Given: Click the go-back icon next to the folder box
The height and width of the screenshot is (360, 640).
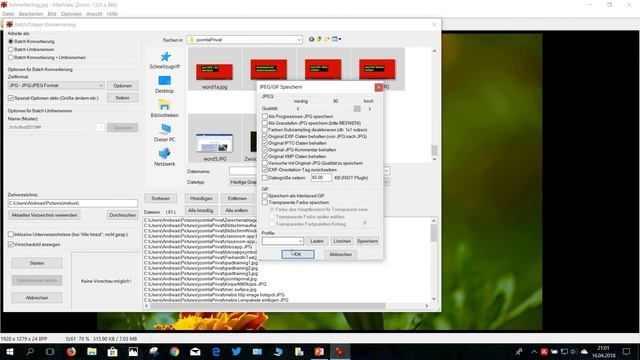Looking at the screenshot, I should click(311, 39).
